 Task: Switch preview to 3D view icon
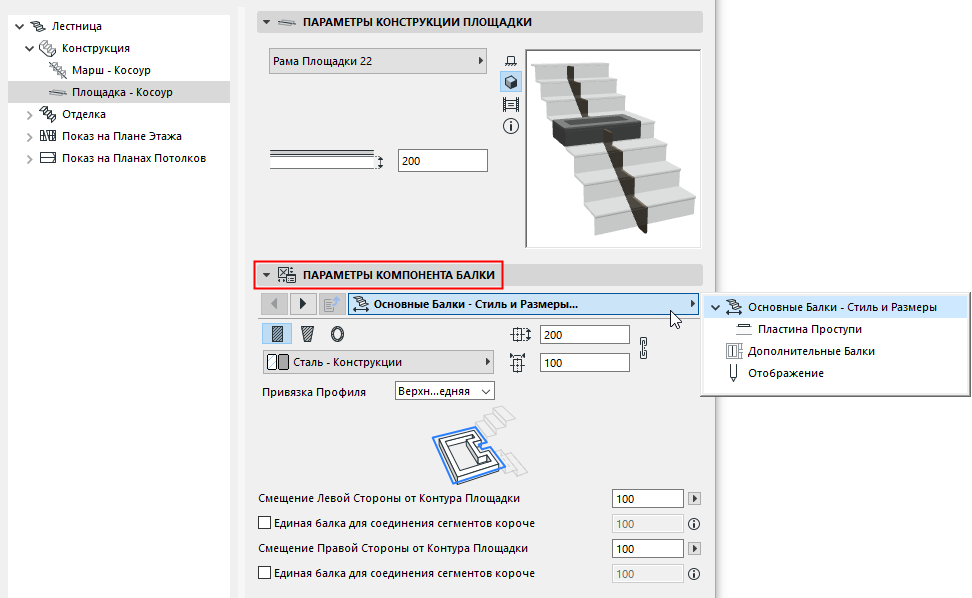click(511, 82)
